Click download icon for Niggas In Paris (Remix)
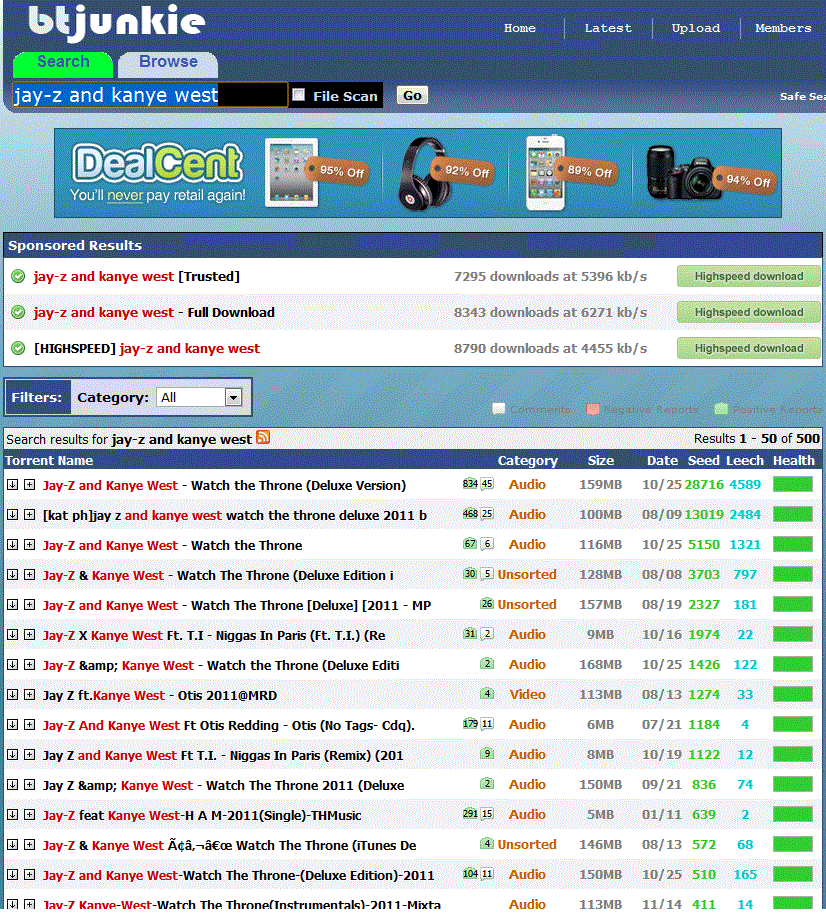The width and height of the screenshot is (826, 916). (x=11, y=754)
